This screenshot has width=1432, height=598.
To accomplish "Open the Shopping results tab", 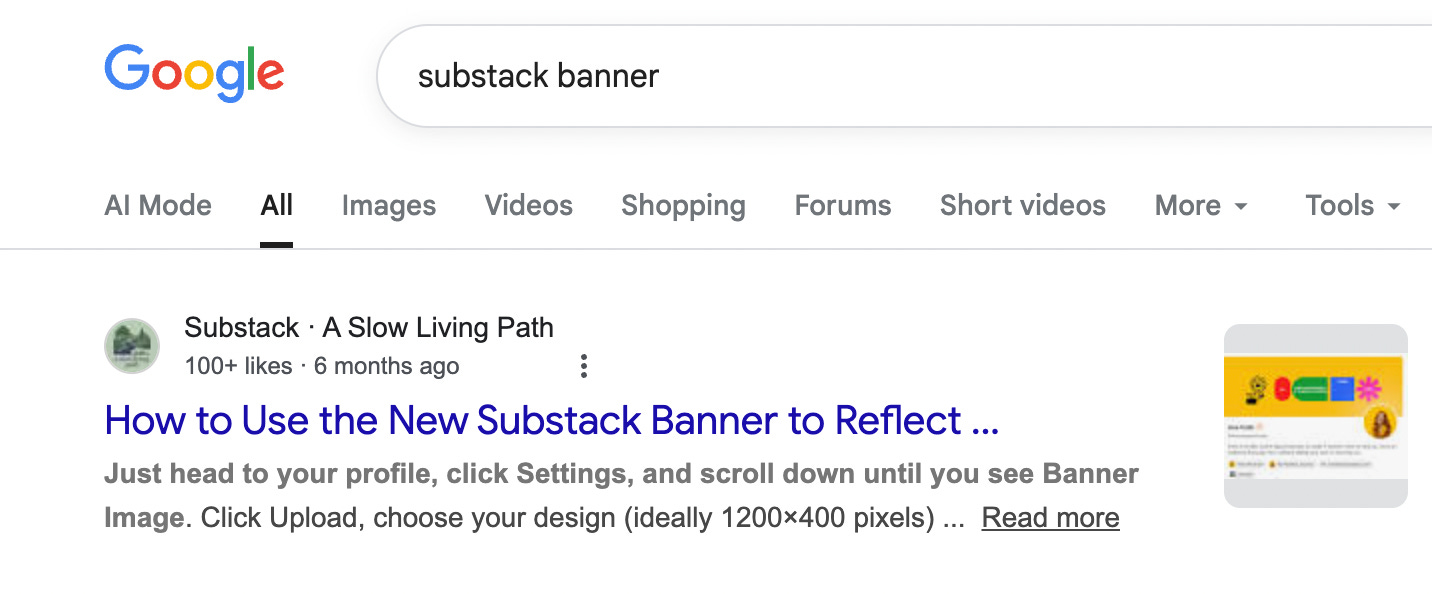I will [x=683, y=205].
